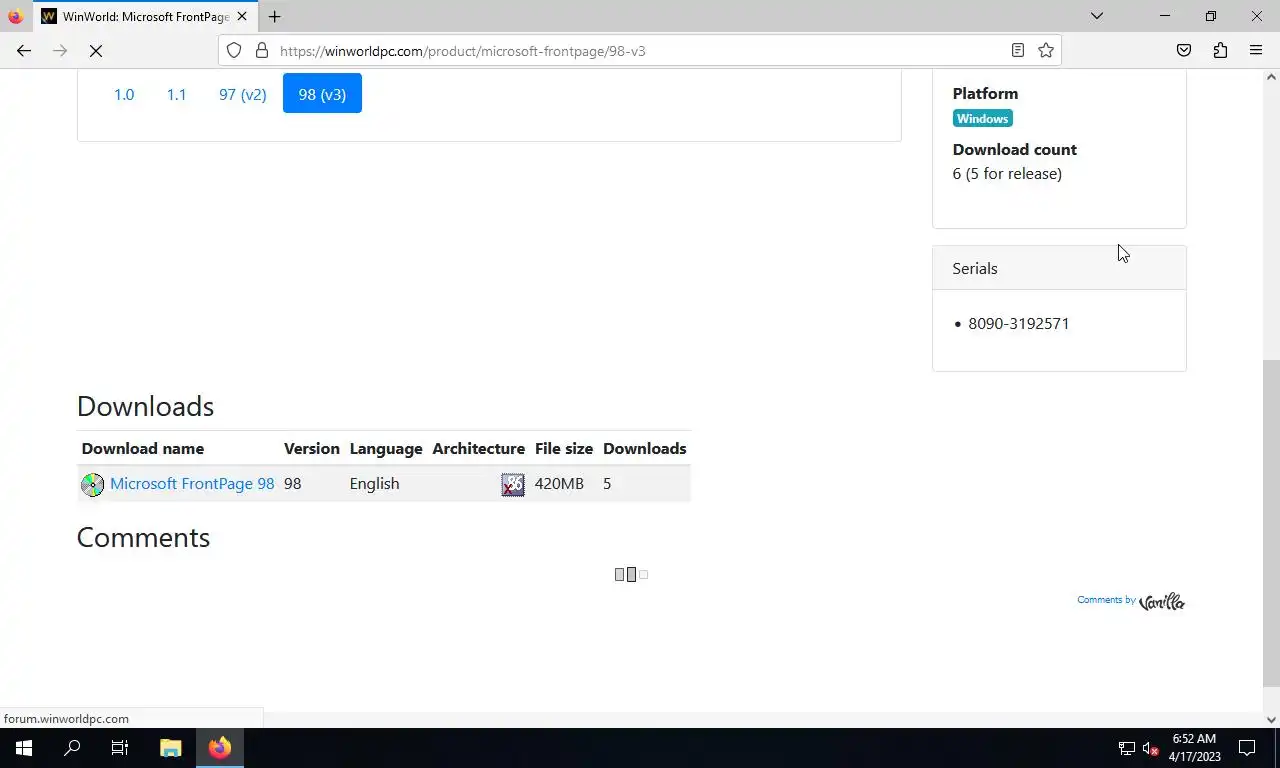Click Comments by Vanilla link
The width and height of the screenshot is (1280, 768).
point(1131,601)
